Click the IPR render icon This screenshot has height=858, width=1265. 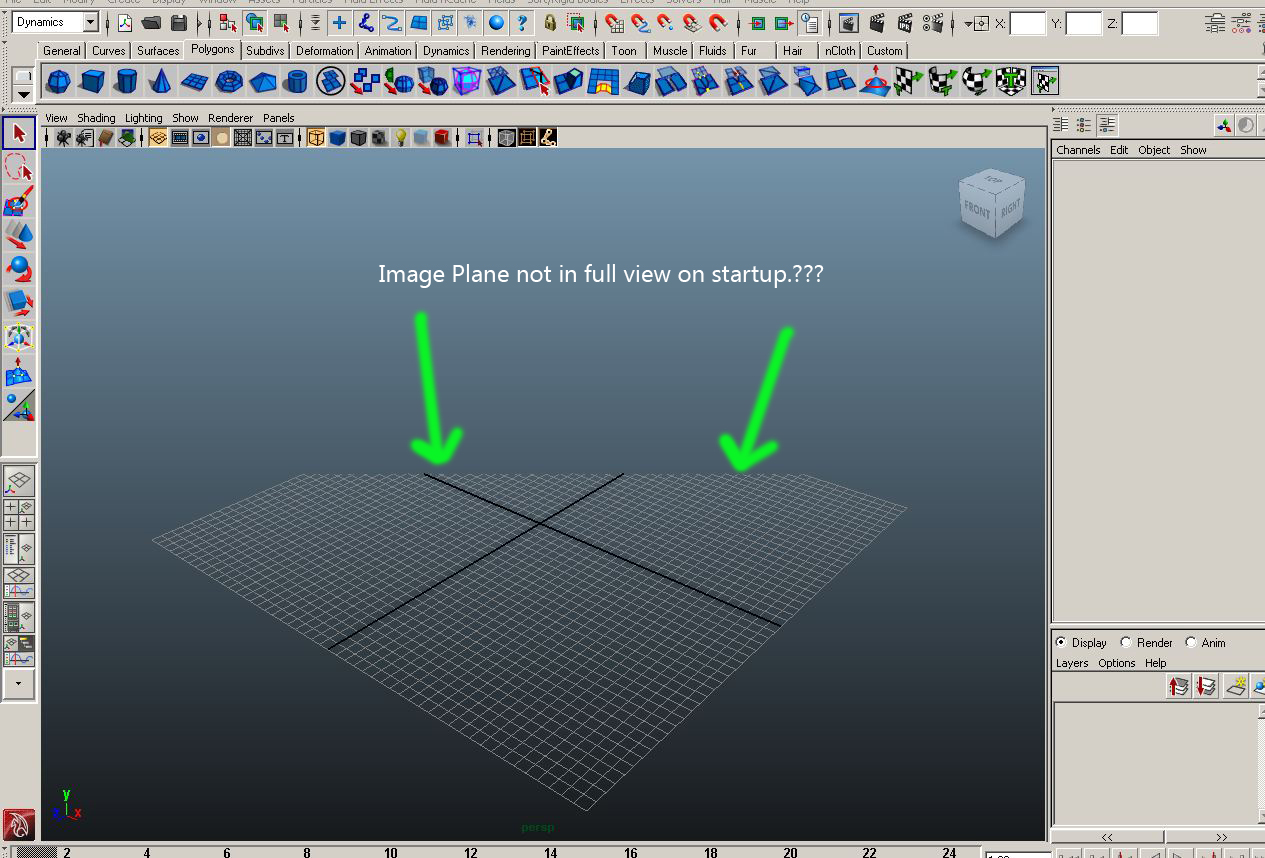point(905,22)
